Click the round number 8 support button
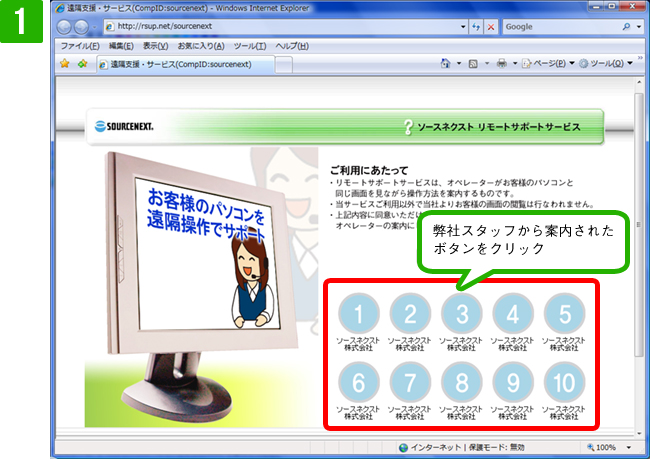The image size is (650, 459). [x=461, y=382]
